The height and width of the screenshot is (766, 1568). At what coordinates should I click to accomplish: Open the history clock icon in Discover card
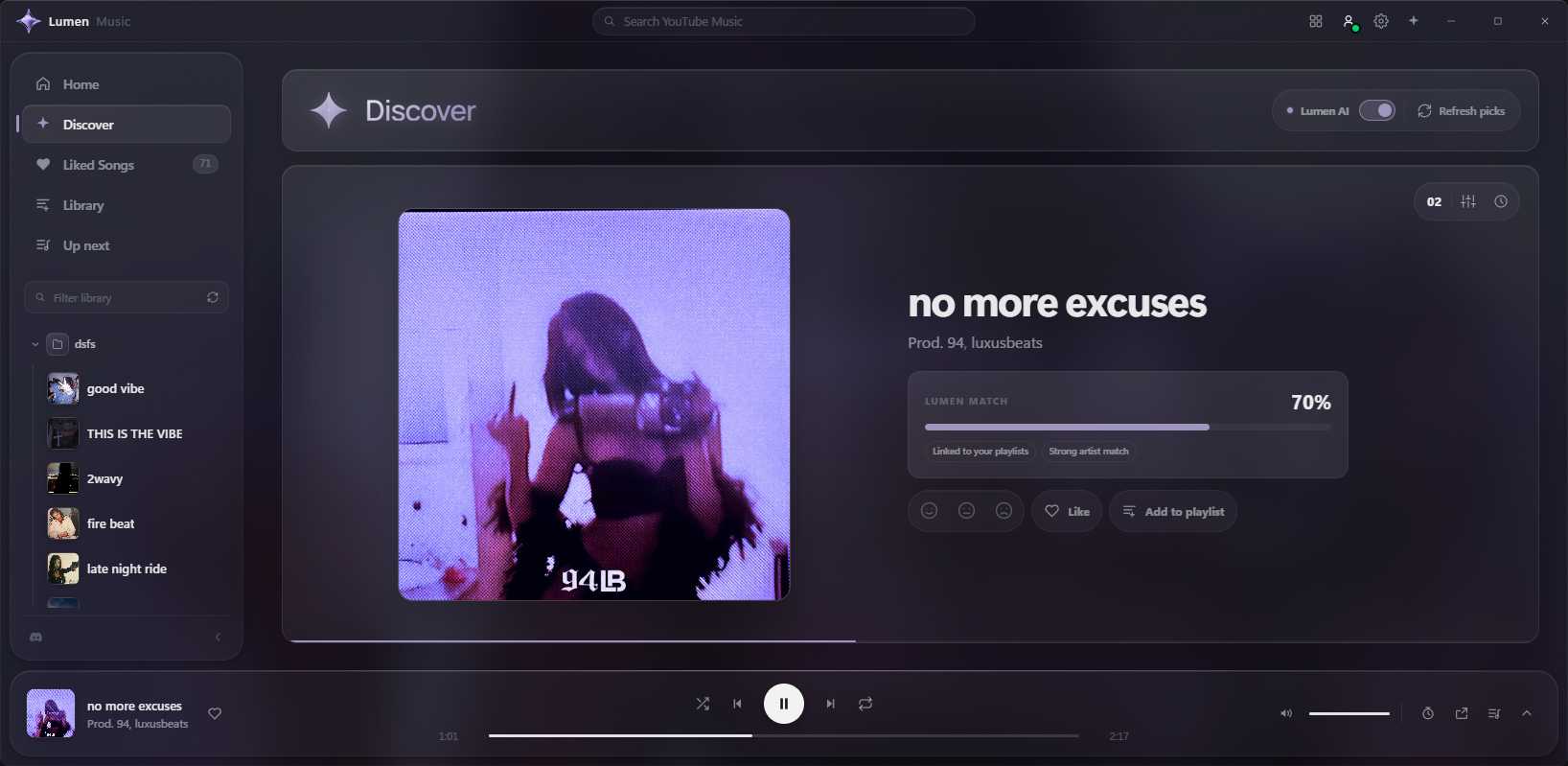[x=1501, y=201]
